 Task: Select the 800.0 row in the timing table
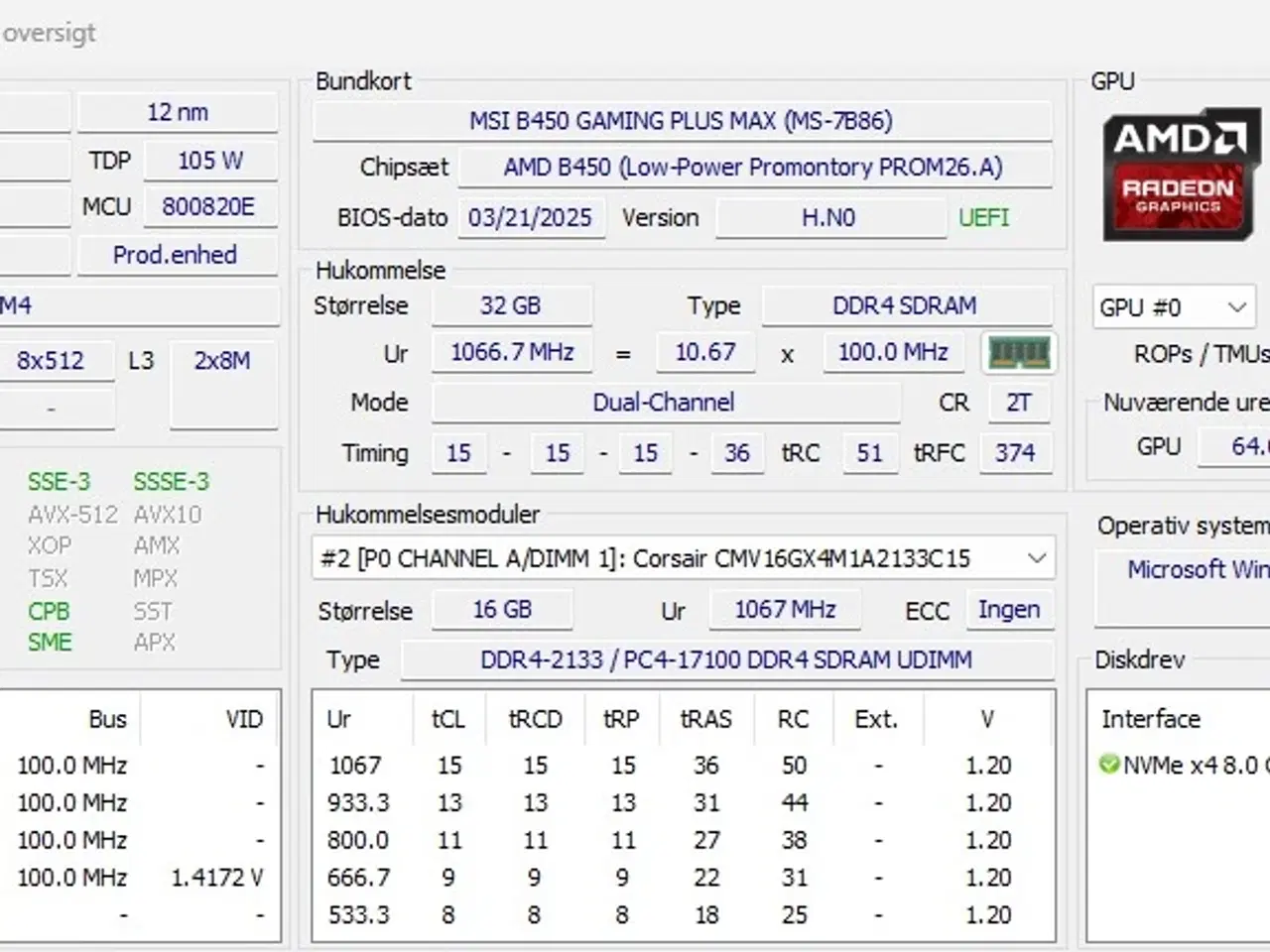click(683, 840)
